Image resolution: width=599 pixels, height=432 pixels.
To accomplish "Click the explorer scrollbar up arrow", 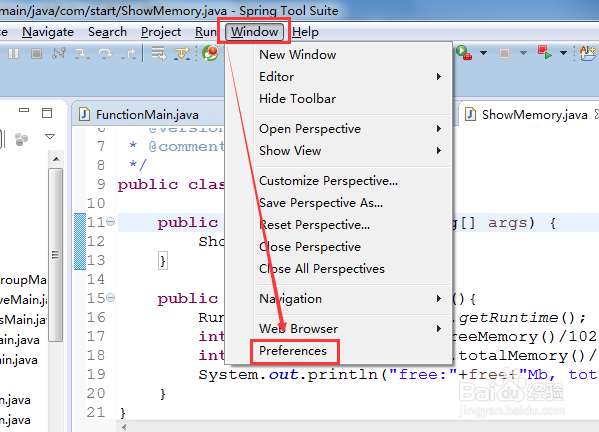I will pos(56,159).
